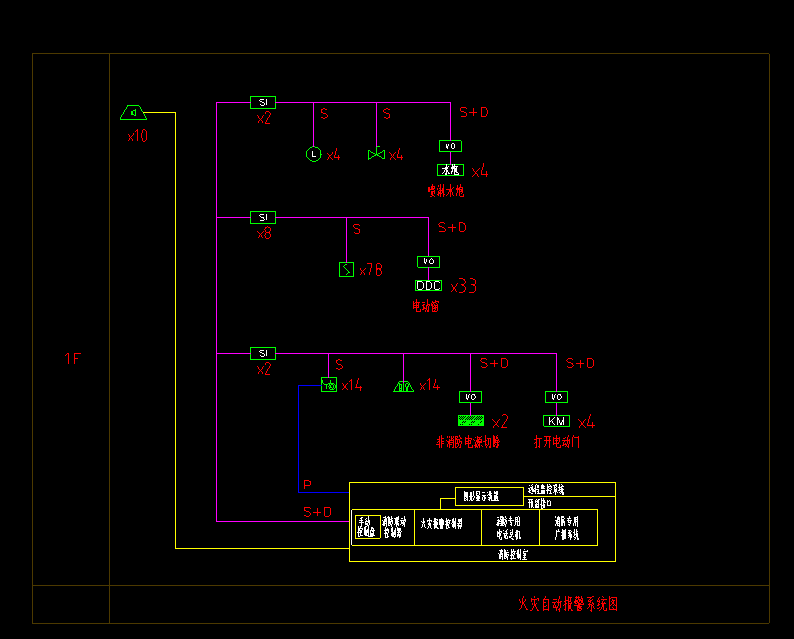The width and height of the screenshot is (794, 639).
Task: Select the red label below the 水炮 box
Action: 446,191
